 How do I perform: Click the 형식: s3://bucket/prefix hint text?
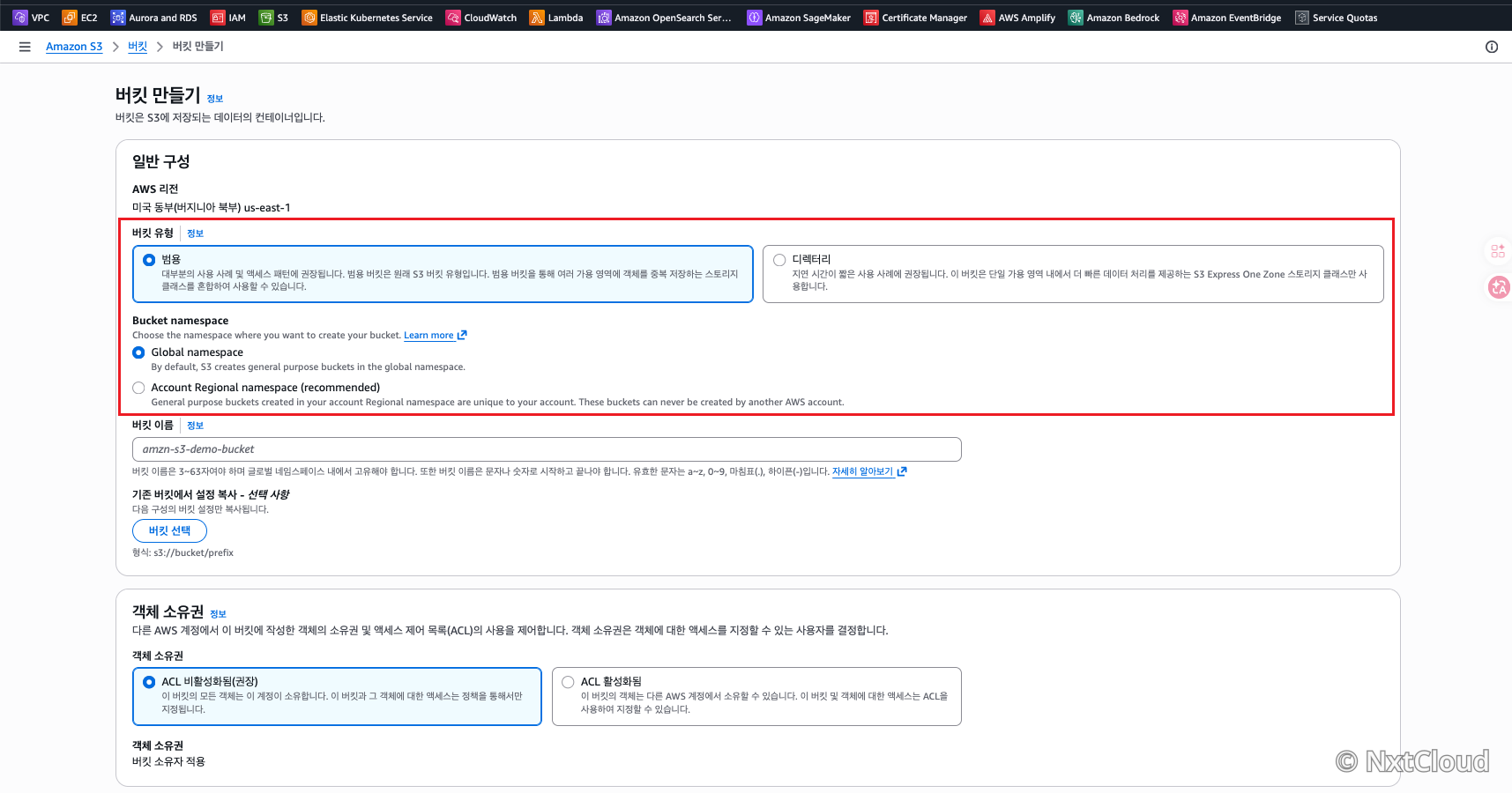pyautogui.click(x=182, y=553)
